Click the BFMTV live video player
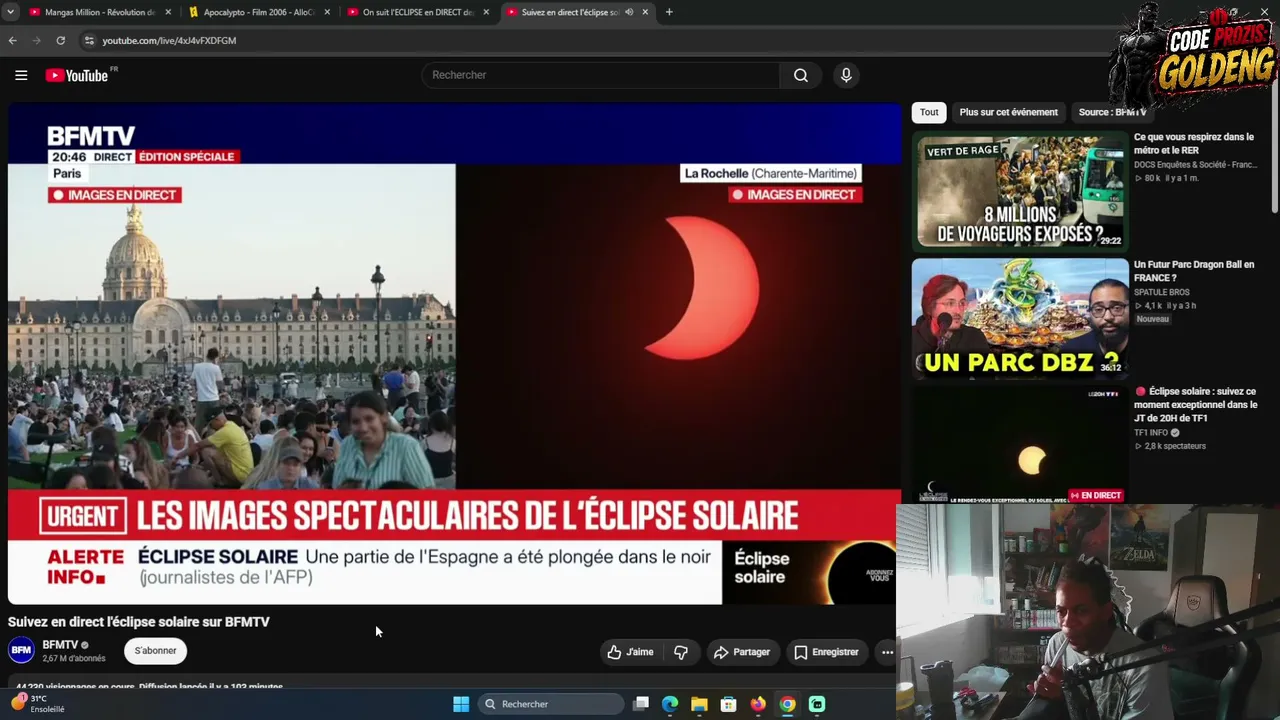 [x=455, y=354]
